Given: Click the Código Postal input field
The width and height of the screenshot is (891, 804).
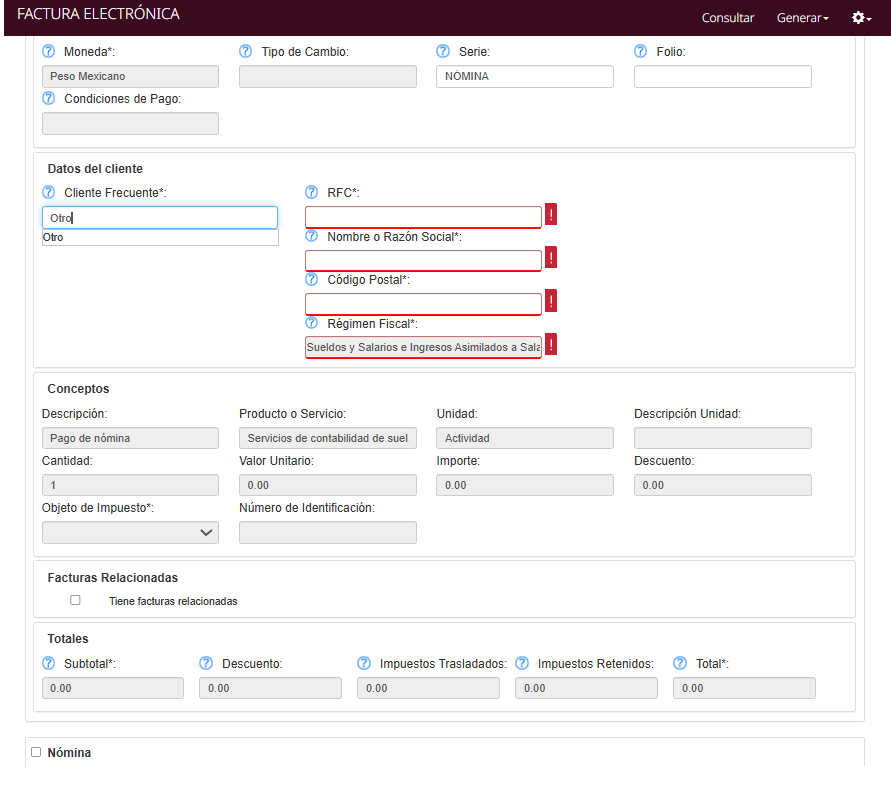Looking at the screenshot, I should [x=423, y=304].
